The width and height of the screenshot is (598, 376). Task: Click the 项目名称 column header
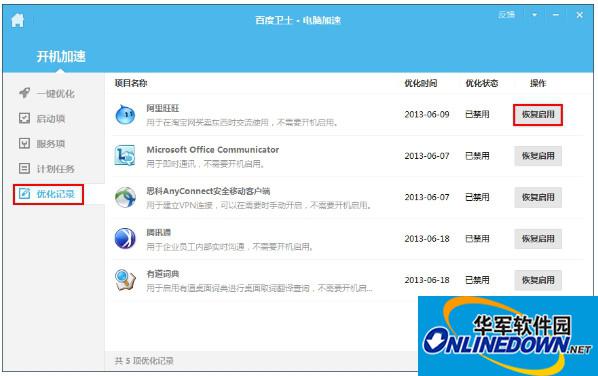click(x=131, y=83)
